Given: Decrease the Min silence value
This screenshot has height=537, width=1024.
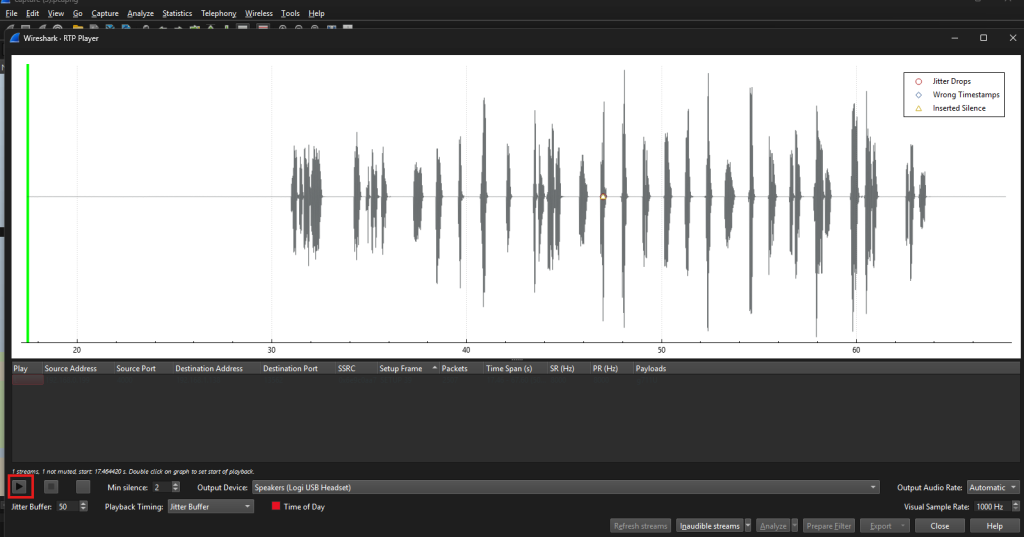Looking at the screenshot, I should point(176,490).
